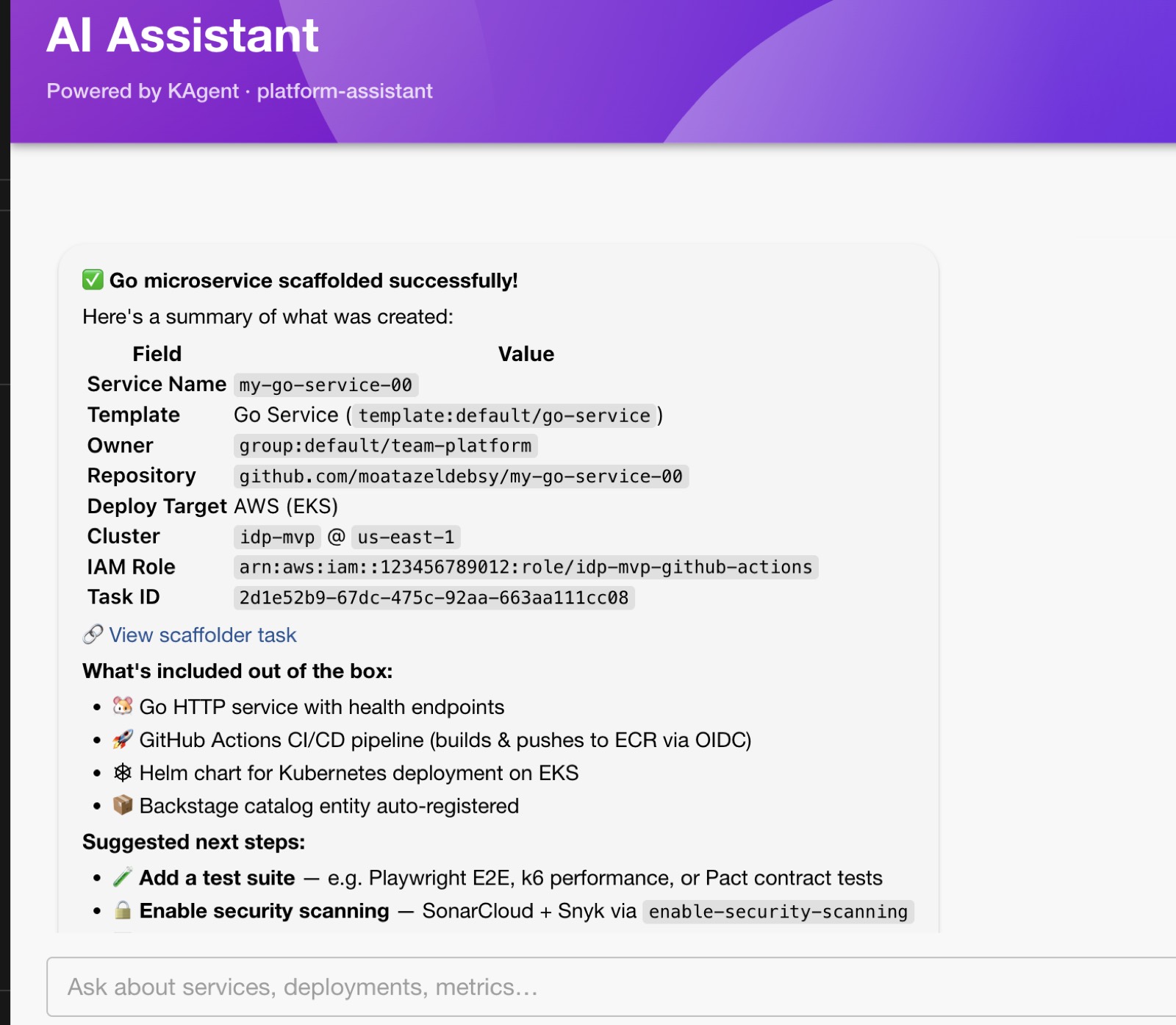
Task: Click the Template row label
Action: point(134,415)
